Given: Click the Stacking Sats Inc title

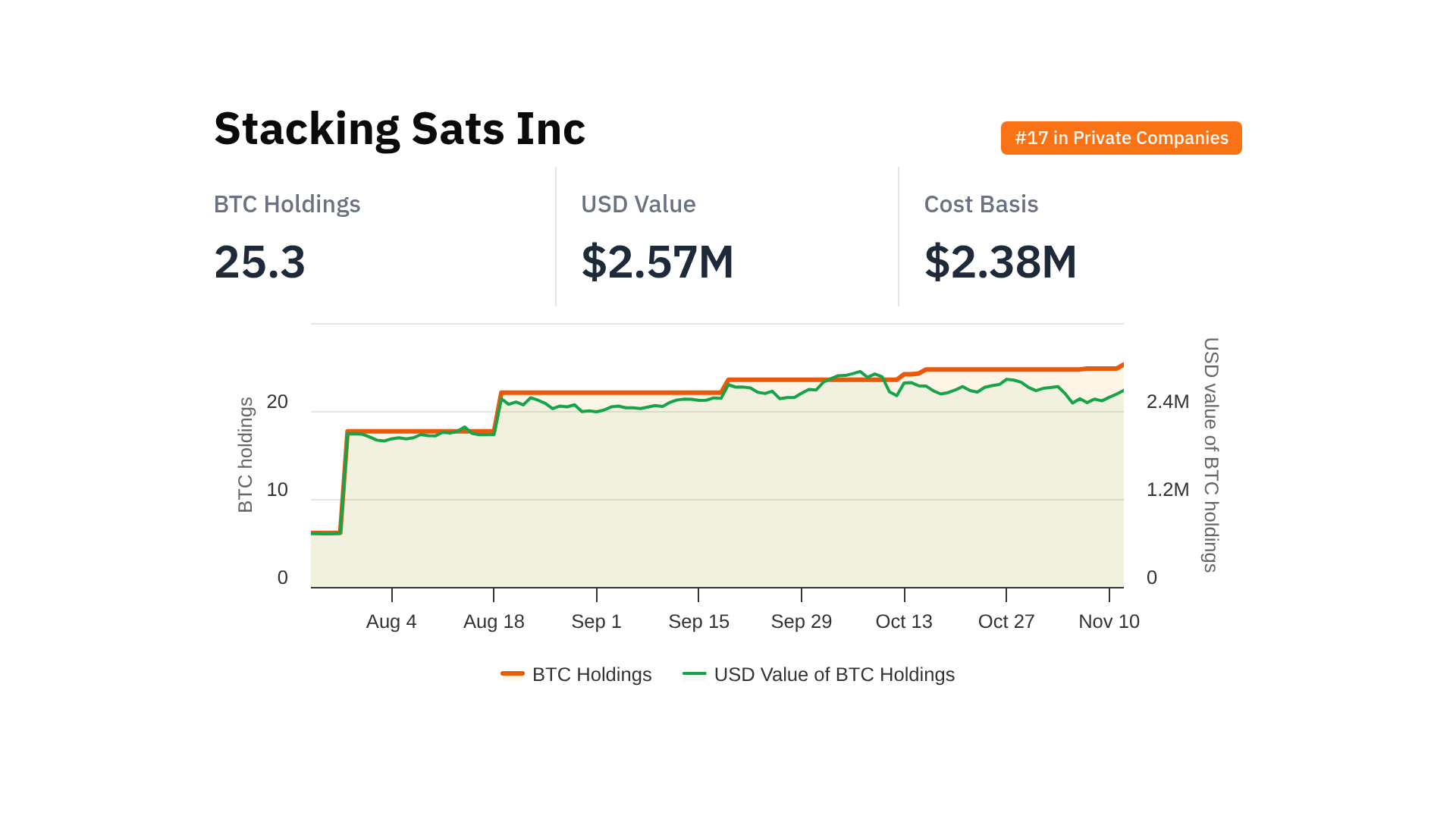Looking at the screenshot, I should (x=400, y=128).
